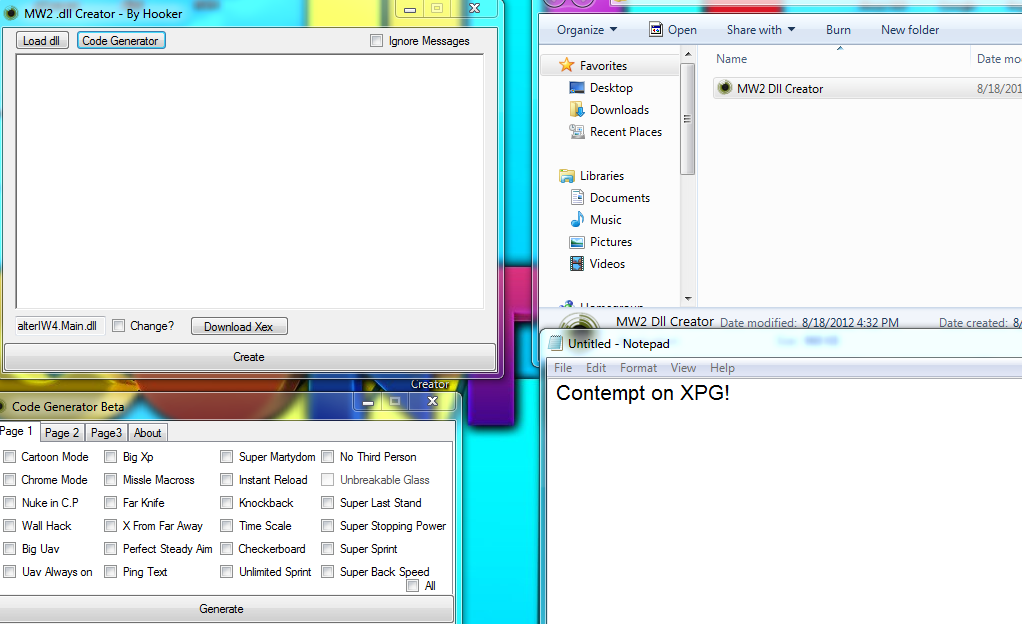Screen dimensions: 1022x624
Task: Enable Unlimited Sprint checkbox
Action: pos(226,572)
